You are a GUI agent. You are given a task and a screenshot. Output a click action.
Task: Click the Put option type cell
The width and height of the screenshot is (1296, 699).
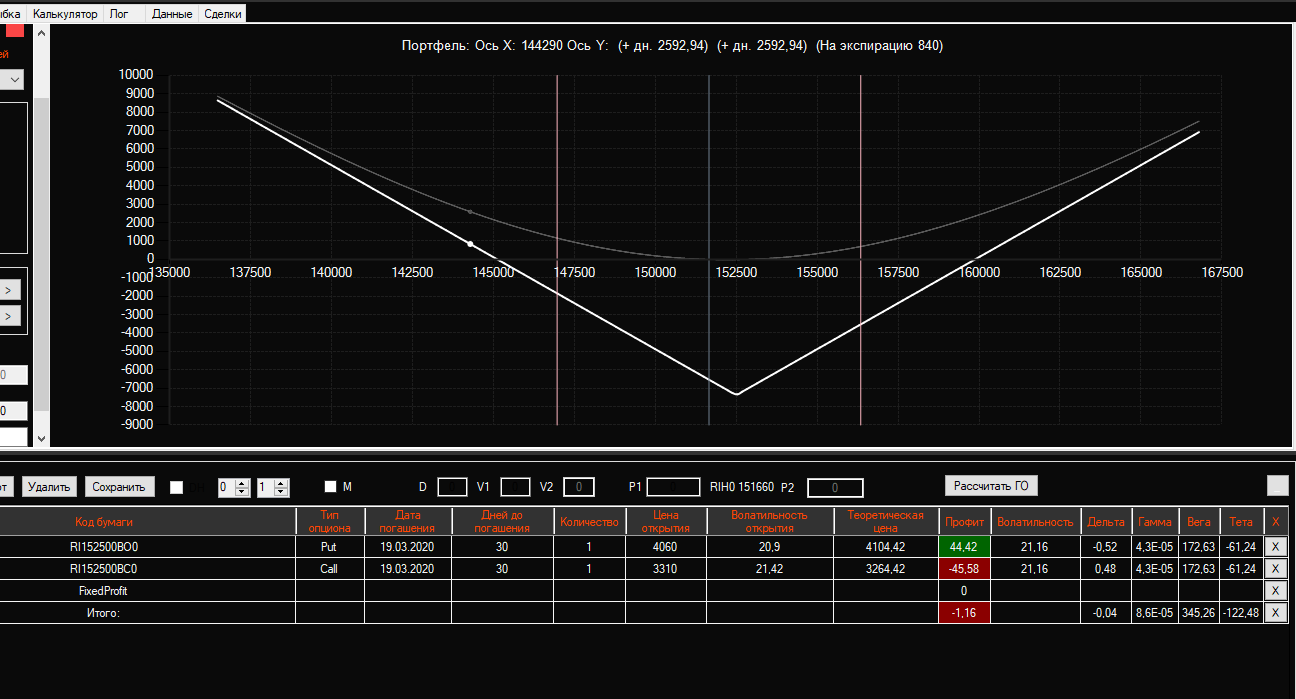pos(329,546)
